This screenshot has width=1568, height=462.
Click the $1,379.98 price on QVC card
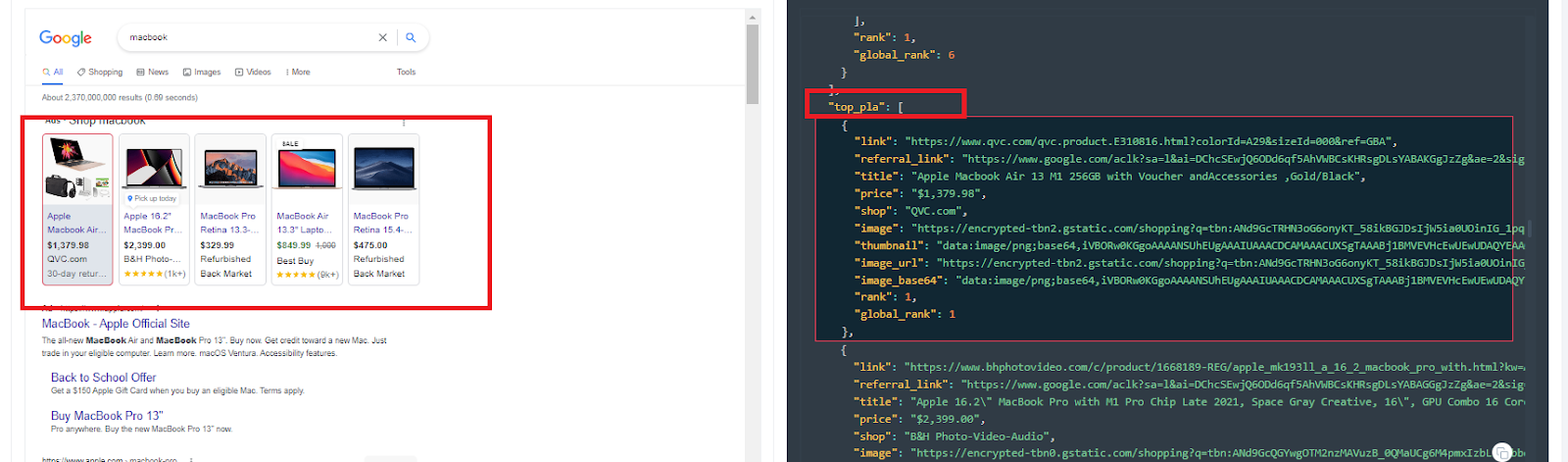coord(69,245)
